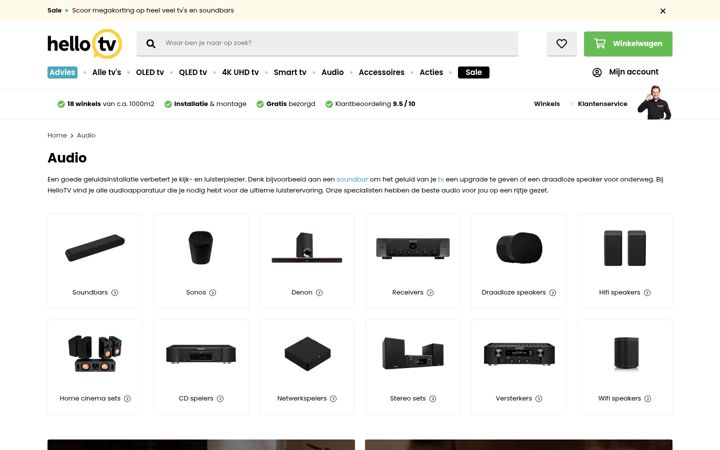Viewport: 720px width, 450px height.
Task: Click the green Winkelwagen button
Action: point(628,44)
